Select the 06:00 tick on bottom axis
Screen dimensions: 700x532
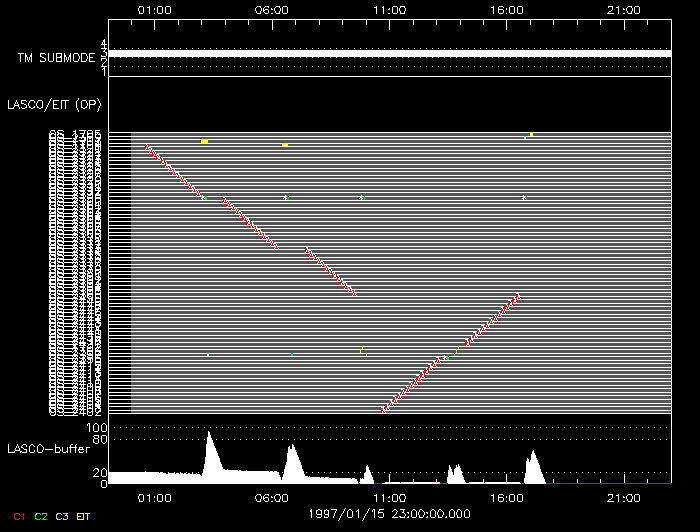tap(271, 497)
